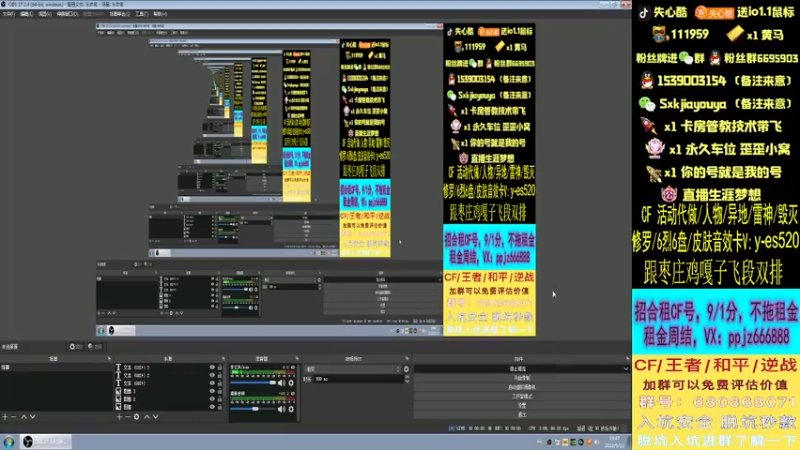Image resolution: width=800 pixels, height=450 pixels.
Task: Pop out the Controls dock panel
Action: [x=628, y=359]
